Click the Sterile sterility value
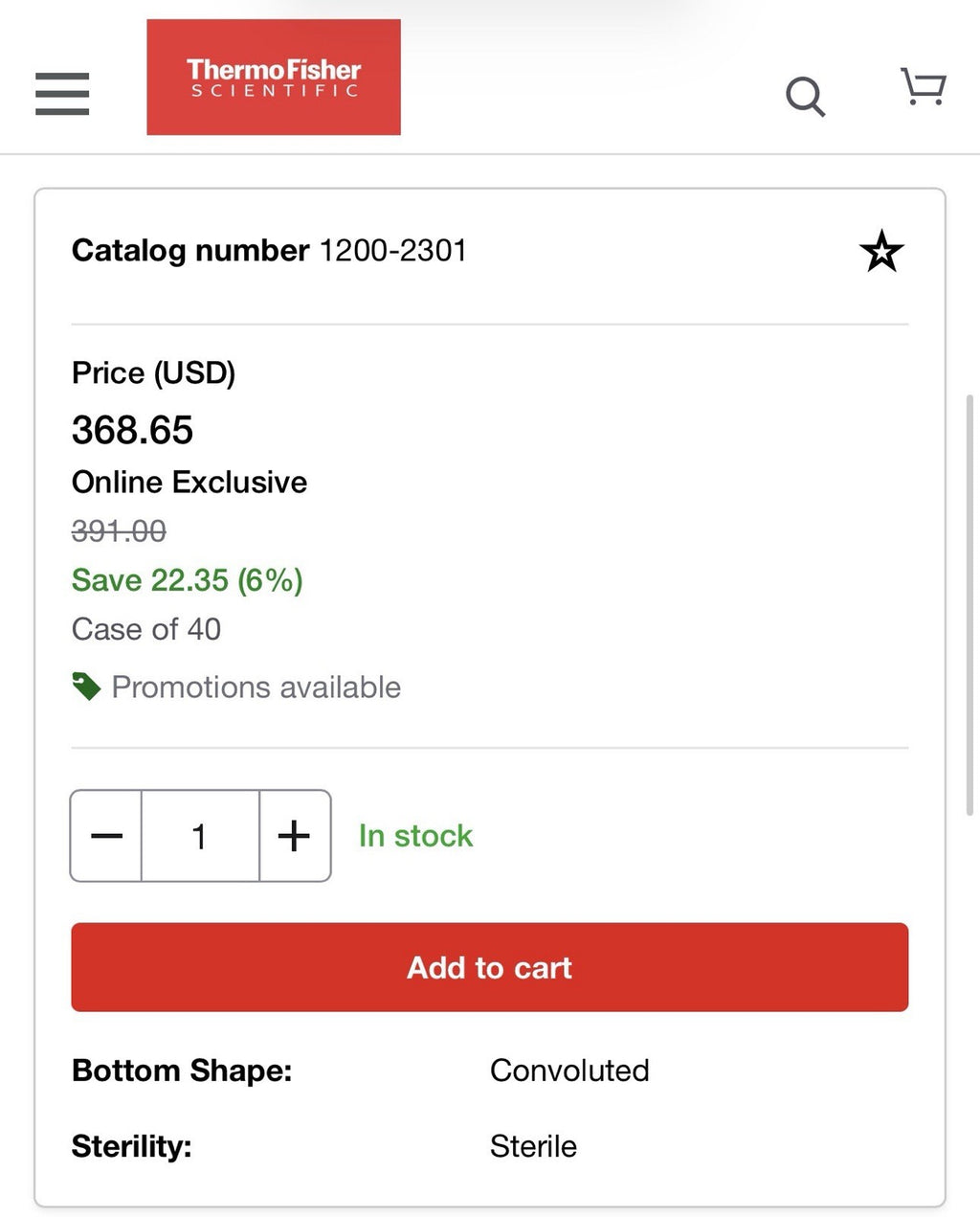Image resolution: width=980 pixels, height=1217 pixels. click(533, 1146)
